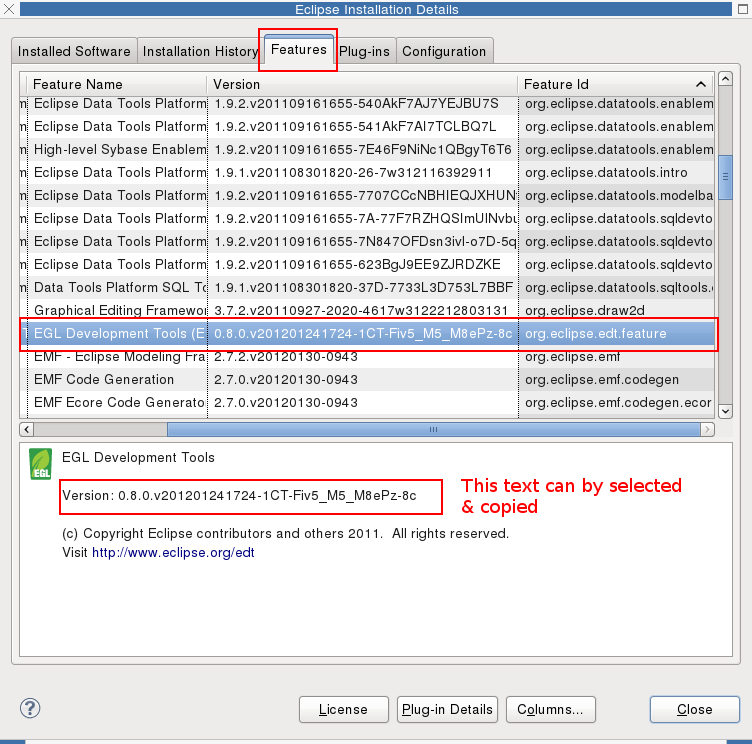
Task: Sort by the Version column header
Action: point(363,84)
